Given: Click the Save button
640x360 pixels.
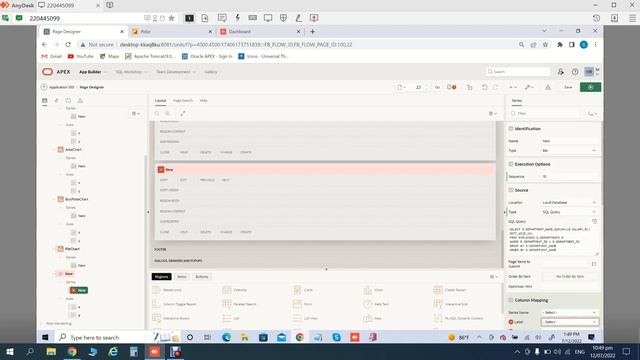Looking at the screenshot, I should (568, 87).
